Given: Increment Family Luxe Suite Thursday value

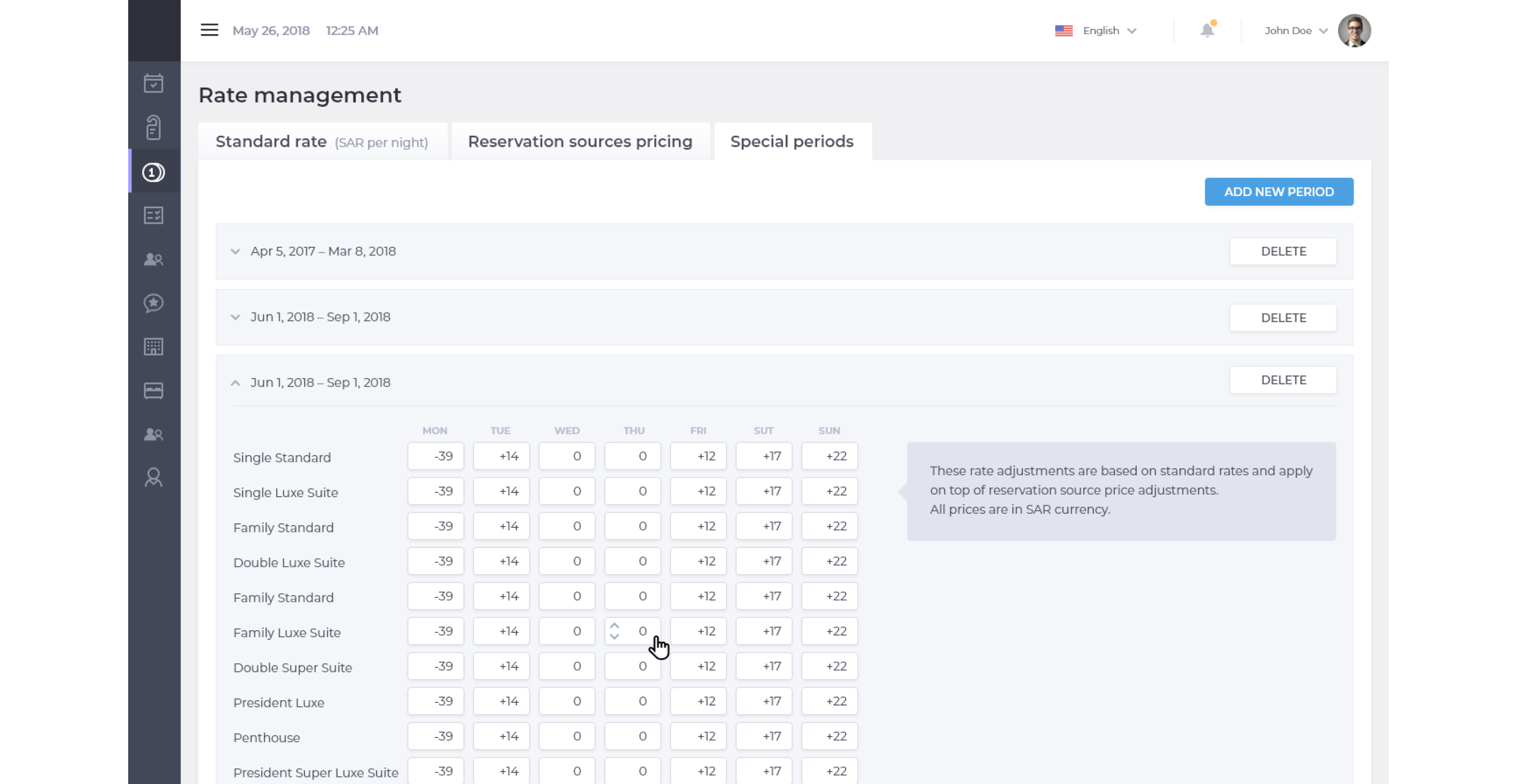Looking at the screenshot, I should coord(614,626).
